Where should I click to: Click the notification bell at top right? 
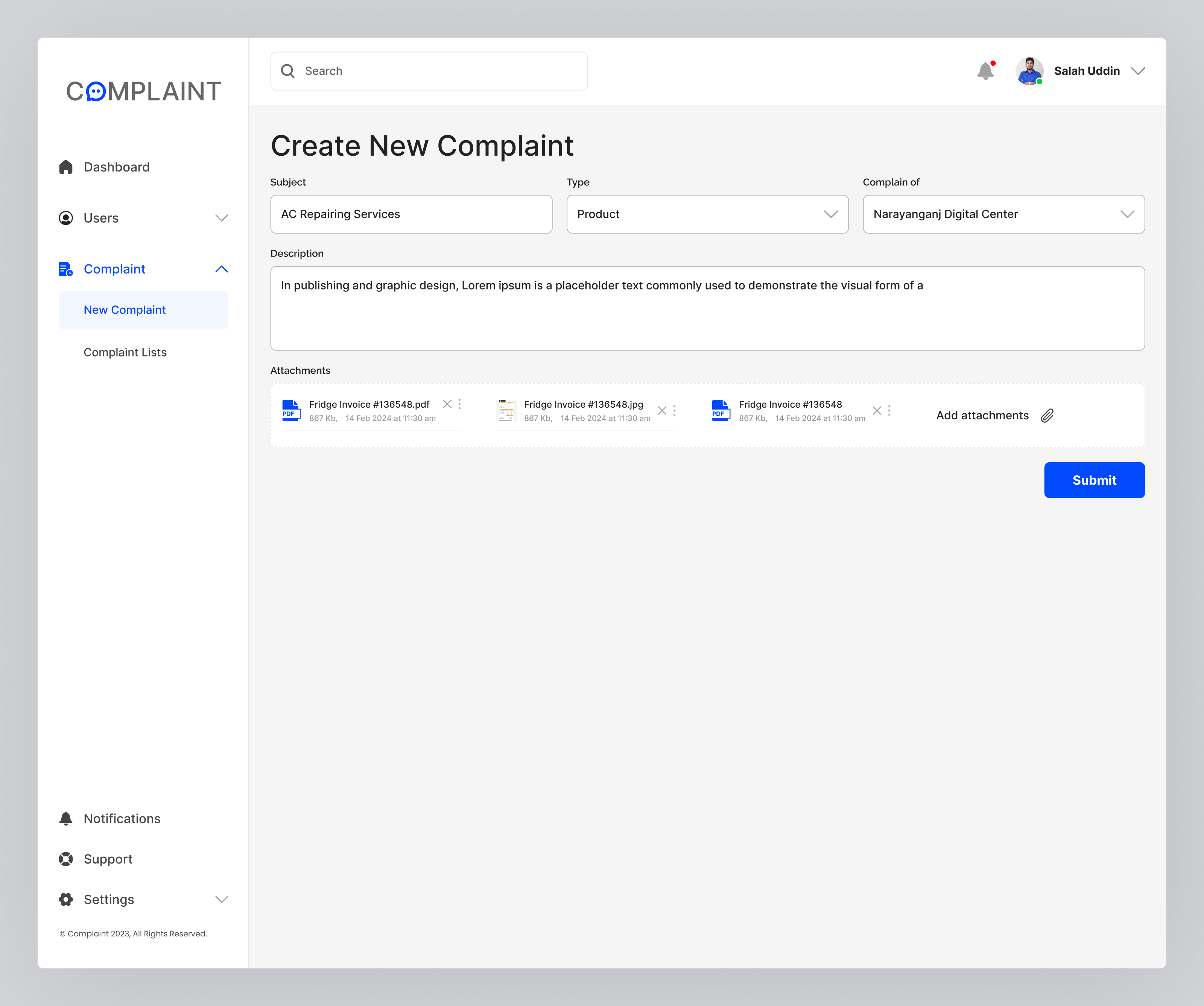click(987, 70)
